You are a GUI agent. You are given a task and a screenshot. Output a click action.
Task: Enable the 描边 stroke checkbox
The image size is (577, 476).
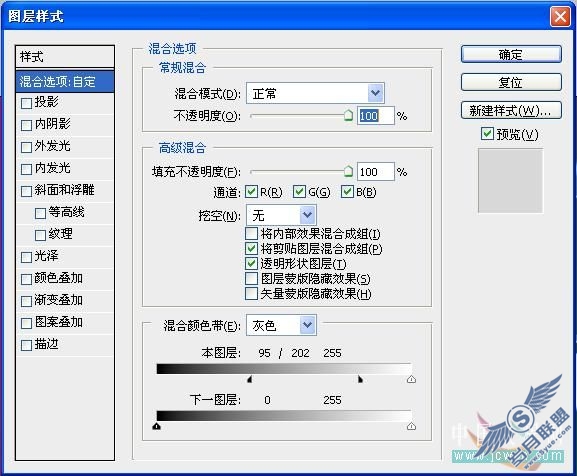26,346
